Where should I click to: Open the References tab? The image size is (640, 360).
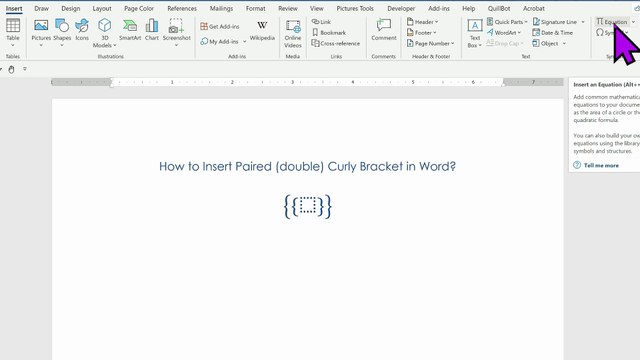(182, 8)
